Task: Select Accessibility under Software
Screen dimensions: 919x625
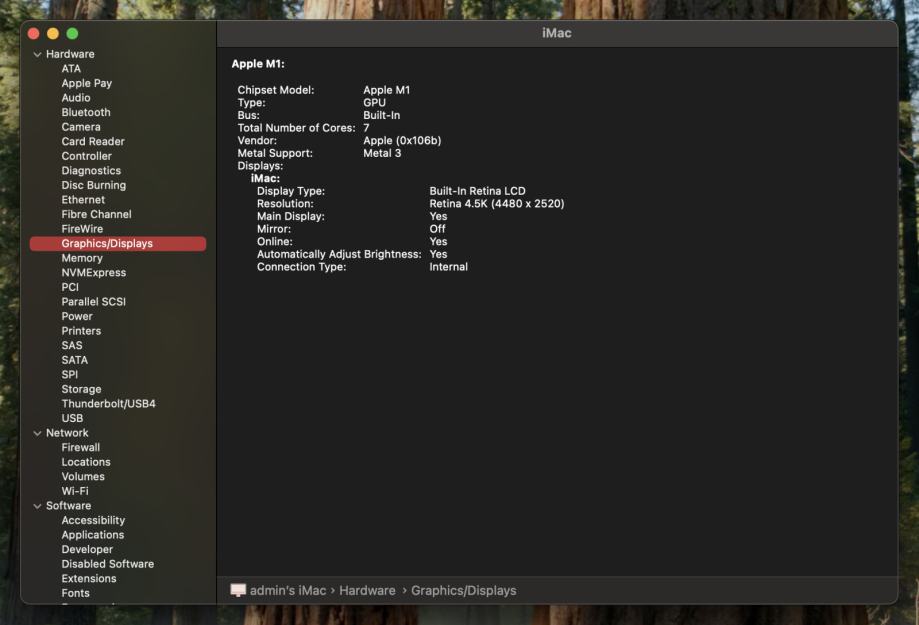Action: coord(93,521)
